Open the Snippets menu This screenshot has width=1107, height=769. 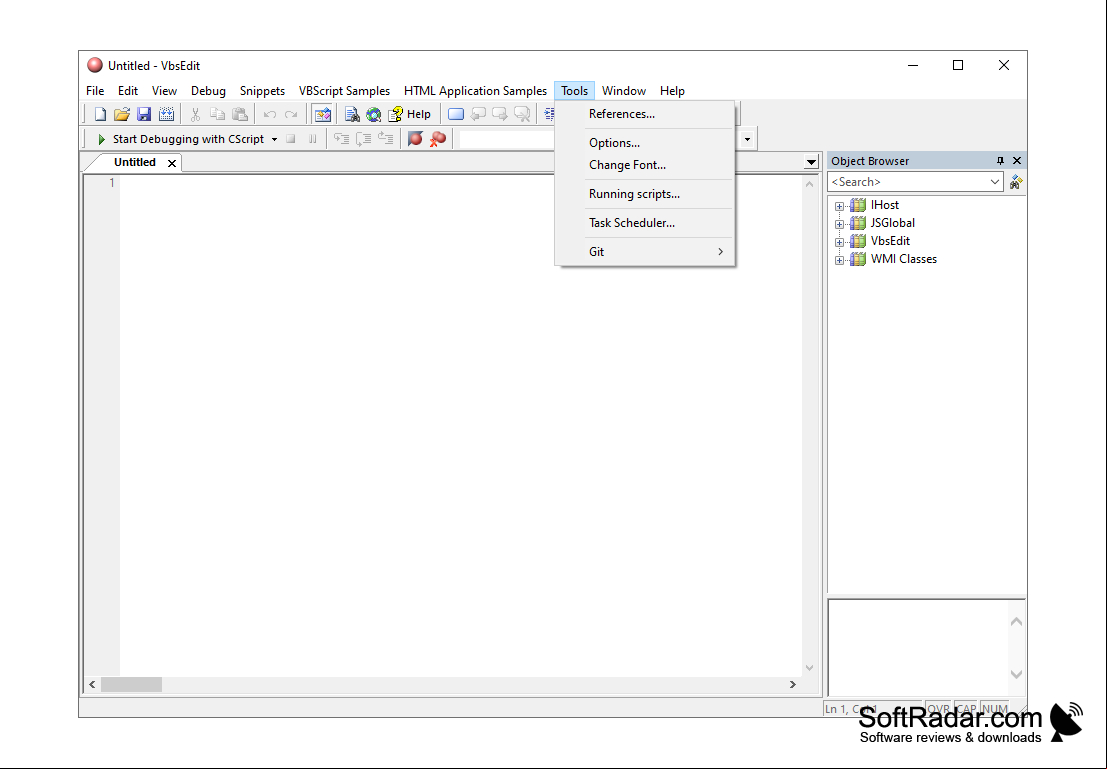click(262, 91)
